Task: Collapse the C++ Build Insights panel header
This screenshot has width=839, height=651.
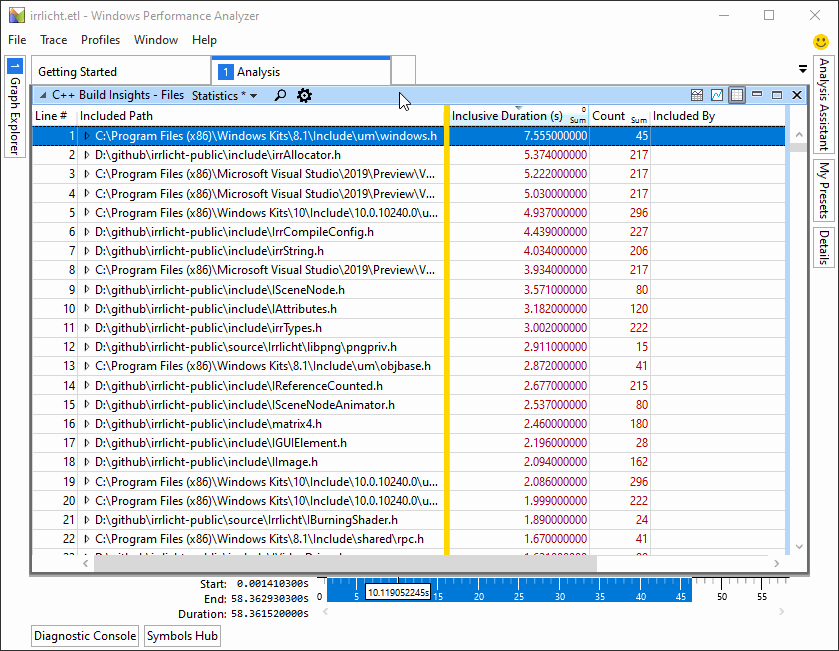Action: tap(44, 94)
